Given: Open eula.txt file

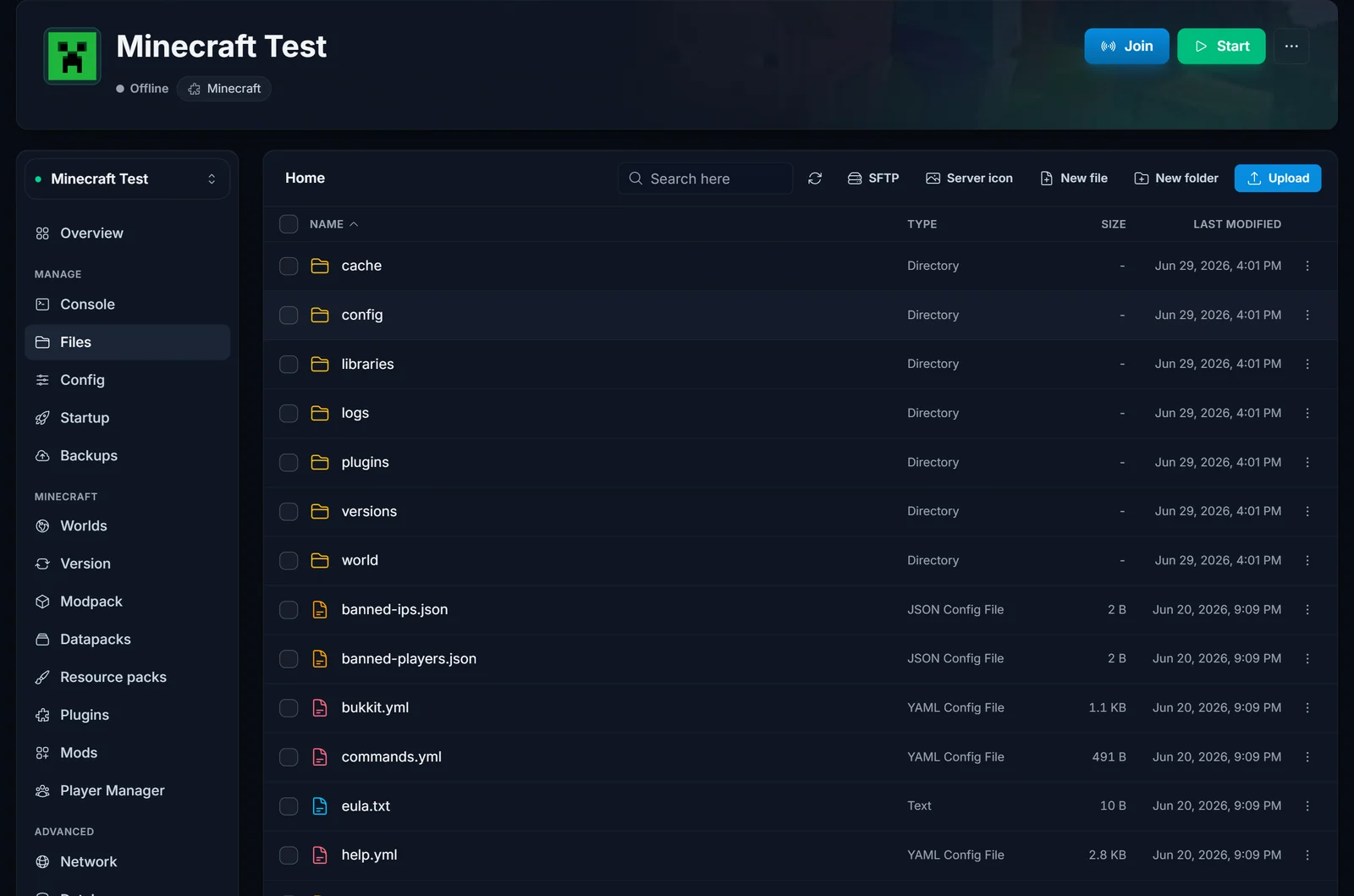Looking at the screenshot, I should tap(366, 805).
